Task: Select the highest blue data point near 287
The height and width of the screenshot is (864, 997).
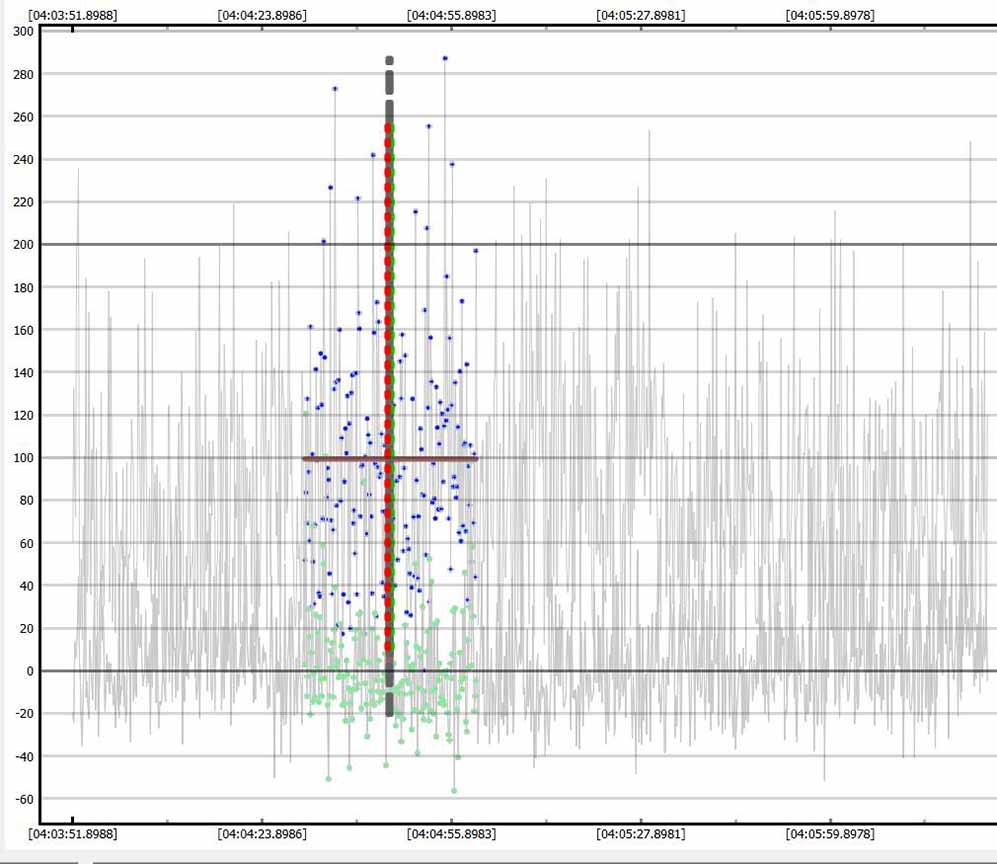Action: [x=445, y=58]
